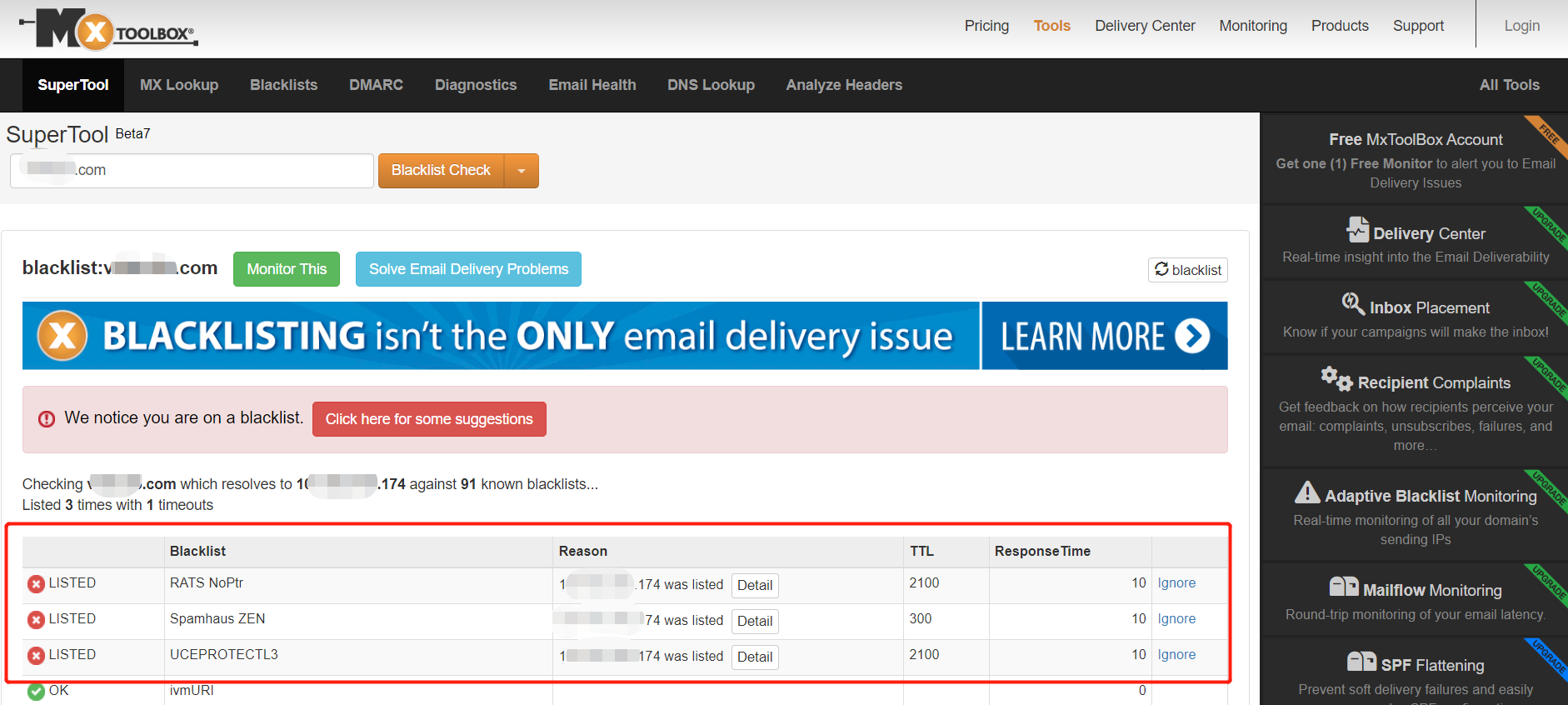Click the ResponseTime column header
Viewport: 1568px width, 705px height.
[1042, 552]
